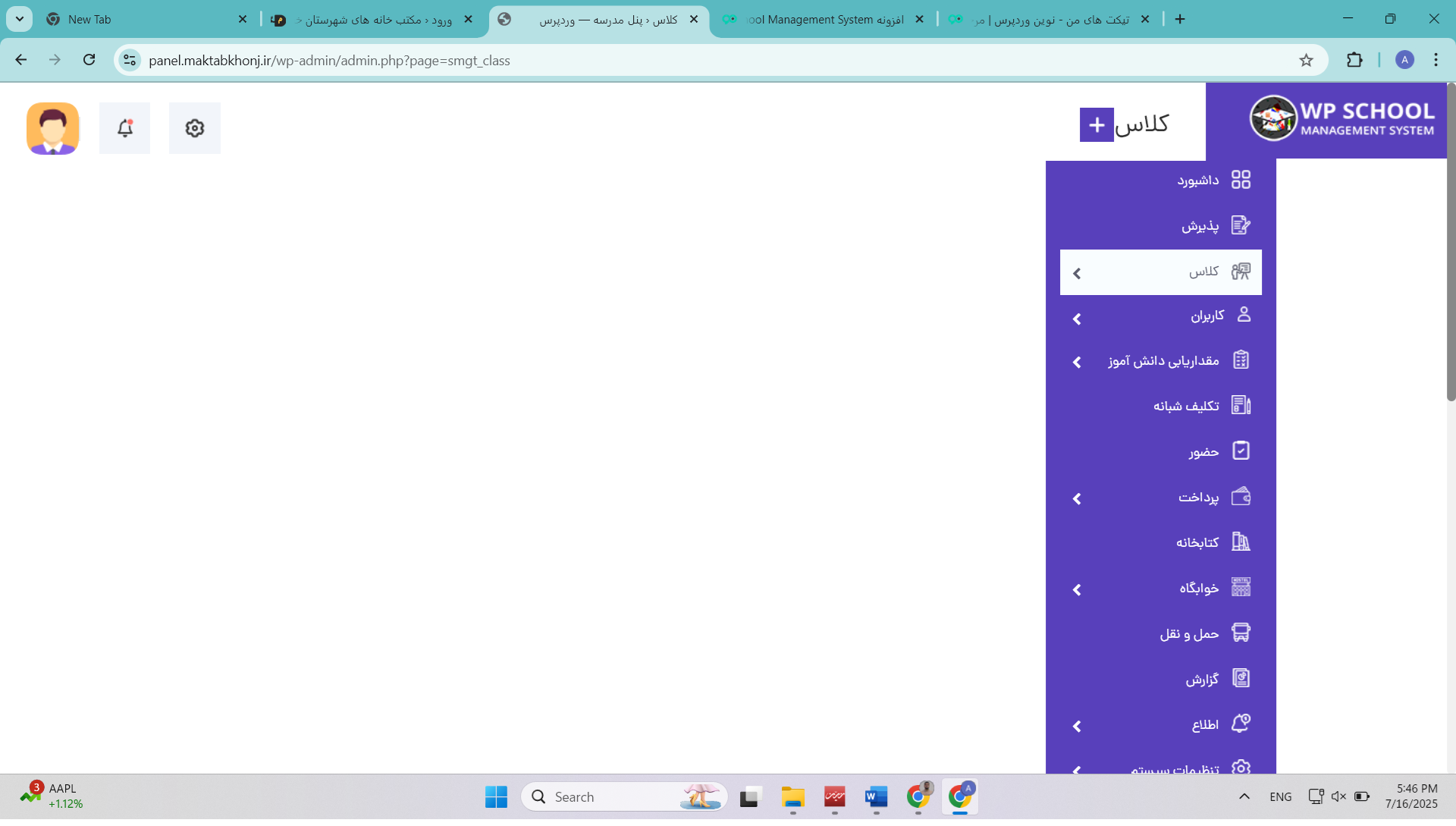Expand the خوابگاه hostel submenu chevron
This screenshot has height=826, width=1456.
click(x=1077, y=590)
